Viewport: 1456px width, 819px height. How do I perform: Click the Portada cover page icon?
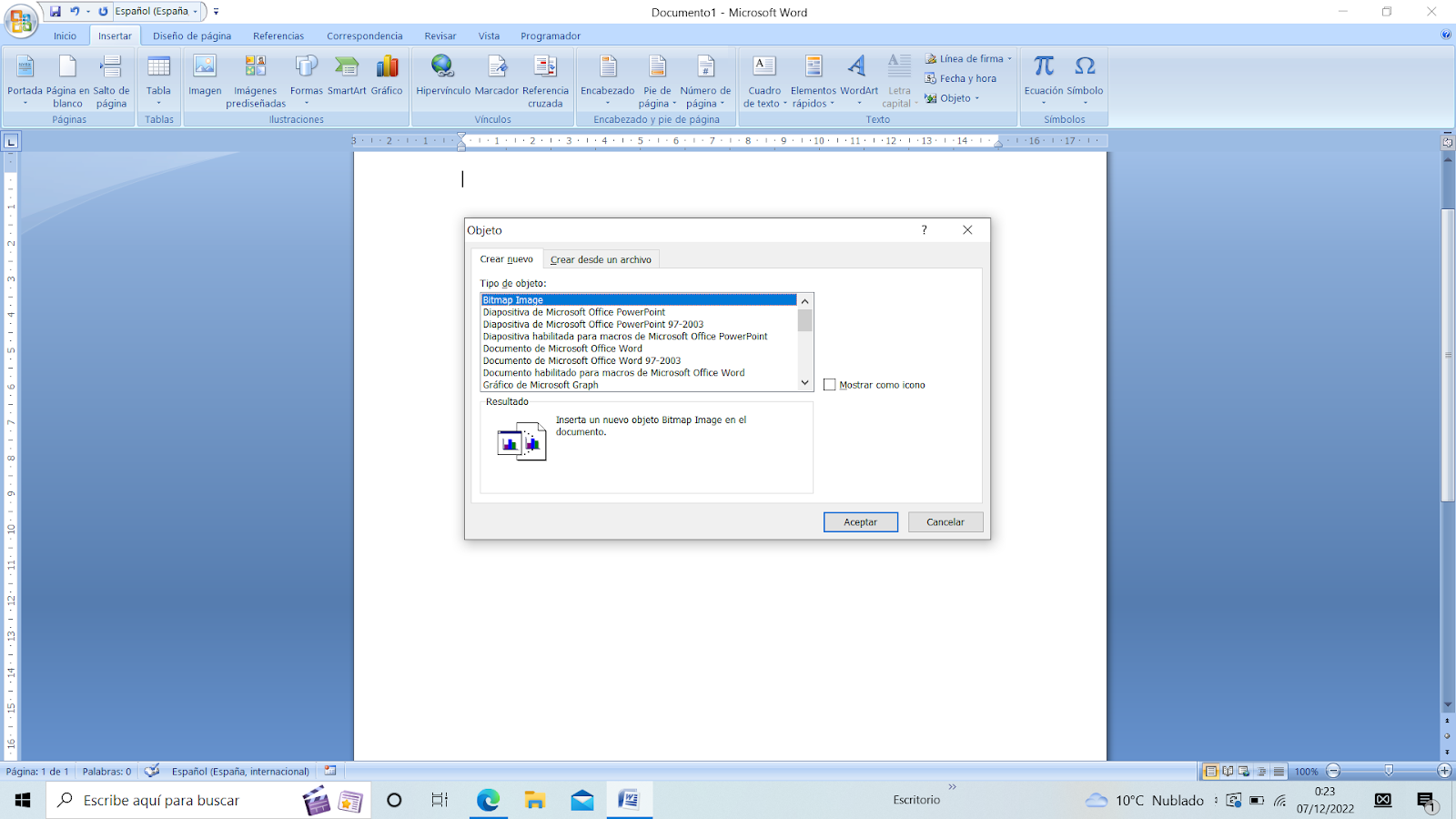25,67
